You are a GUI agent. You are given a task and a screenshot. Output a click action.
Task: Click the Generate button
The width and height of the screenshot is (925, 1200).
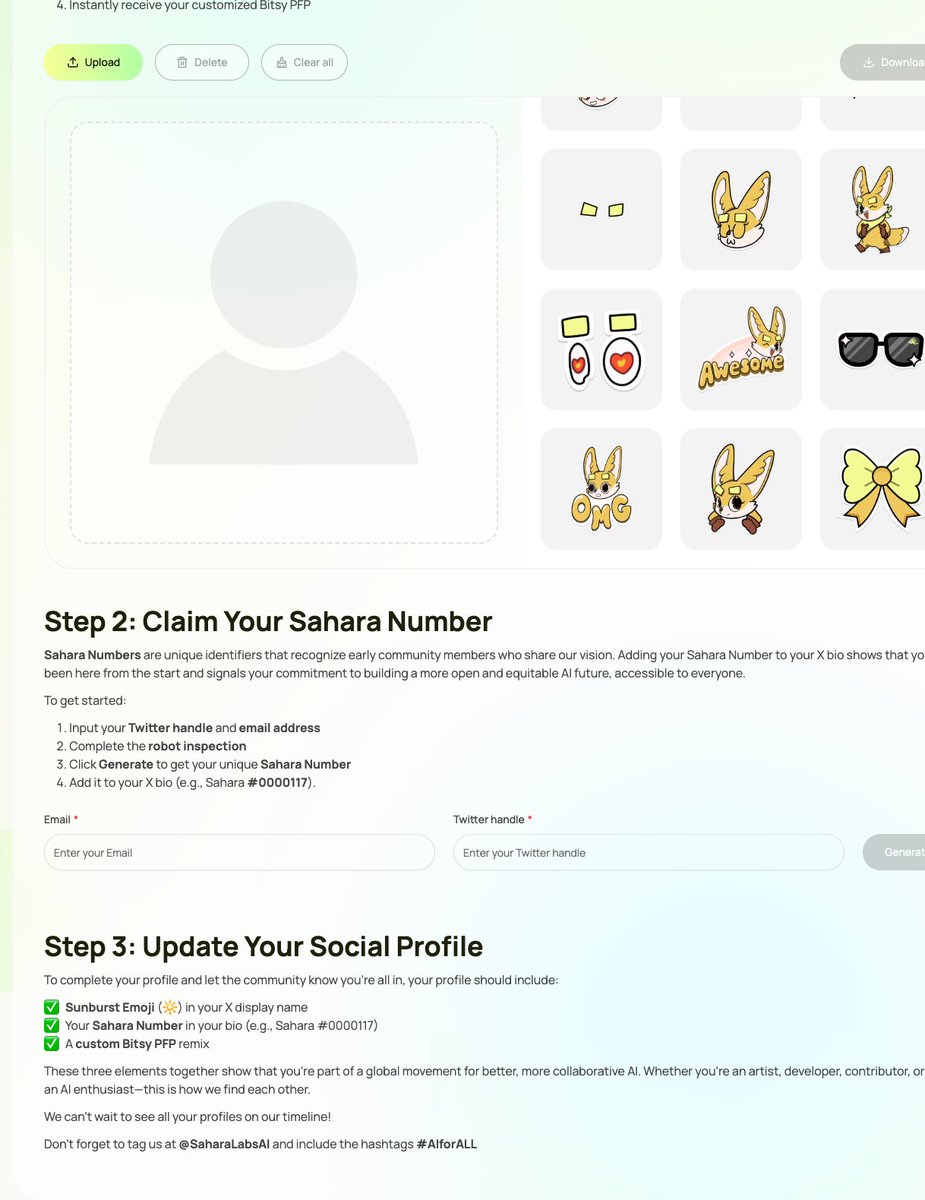click(894, 853)
